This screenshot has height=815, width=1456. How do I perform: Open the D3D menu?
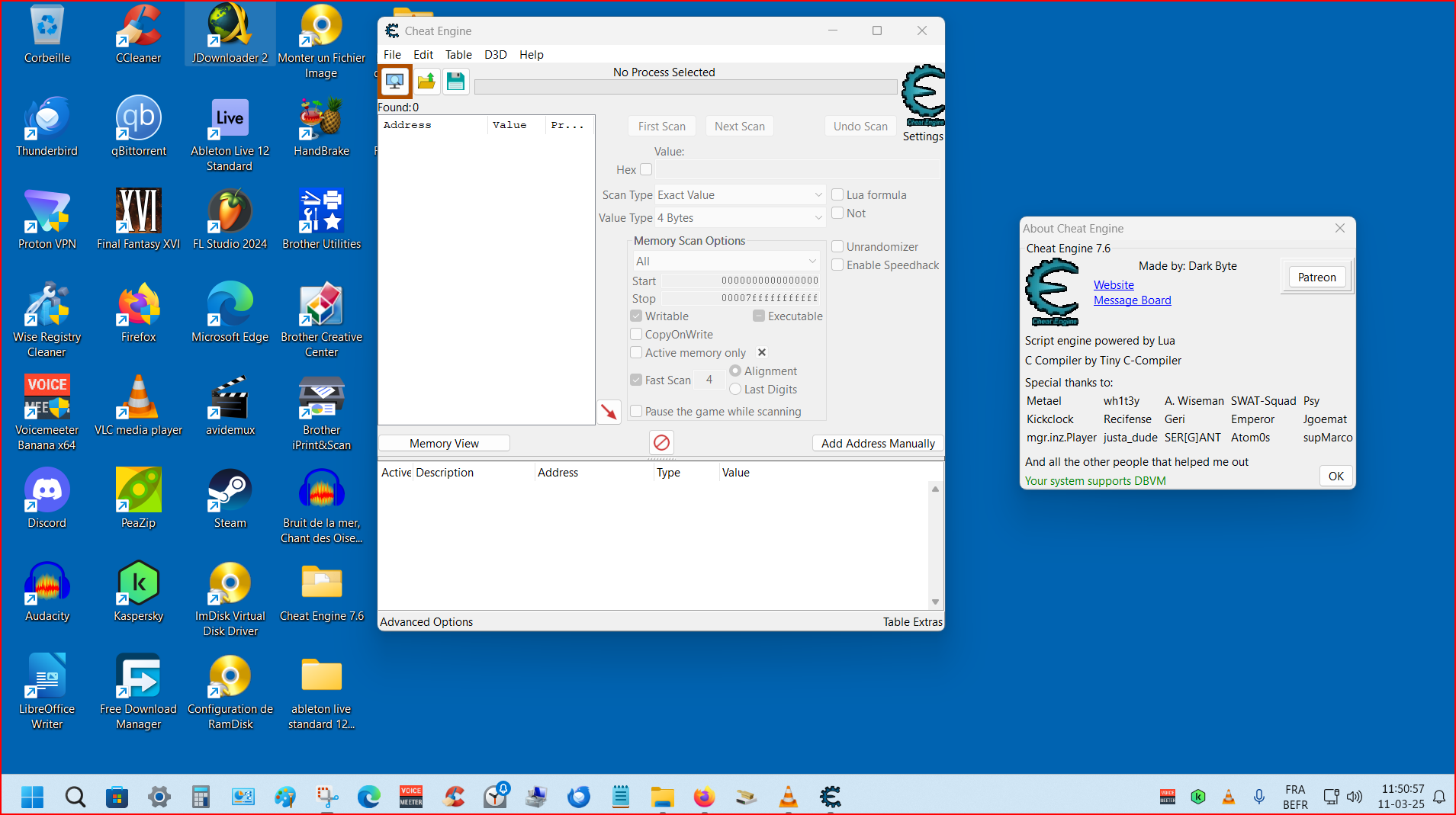coord(496,54)
